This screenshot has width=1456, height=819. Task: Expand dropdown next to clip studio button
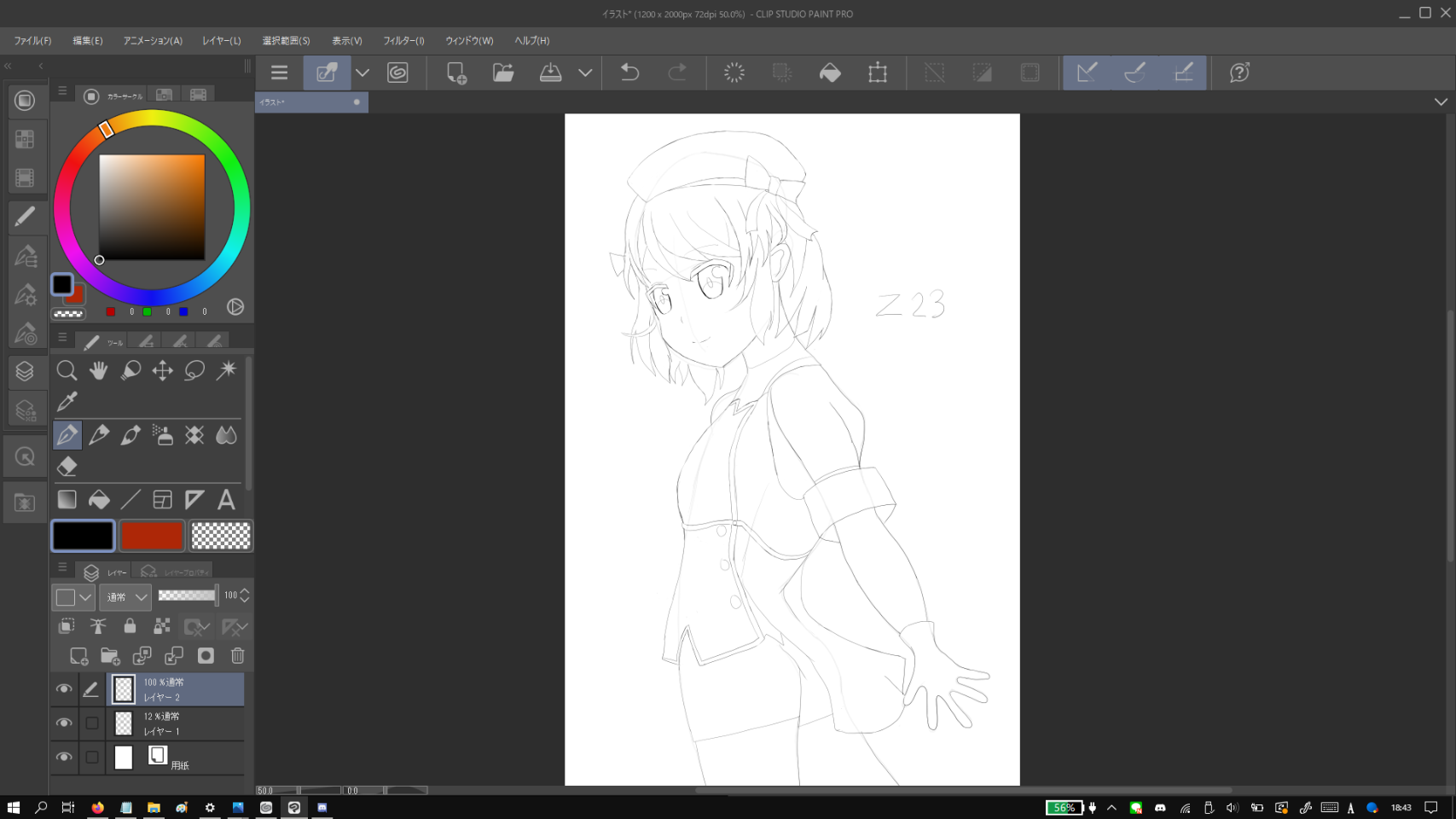(x=363, y=73)
